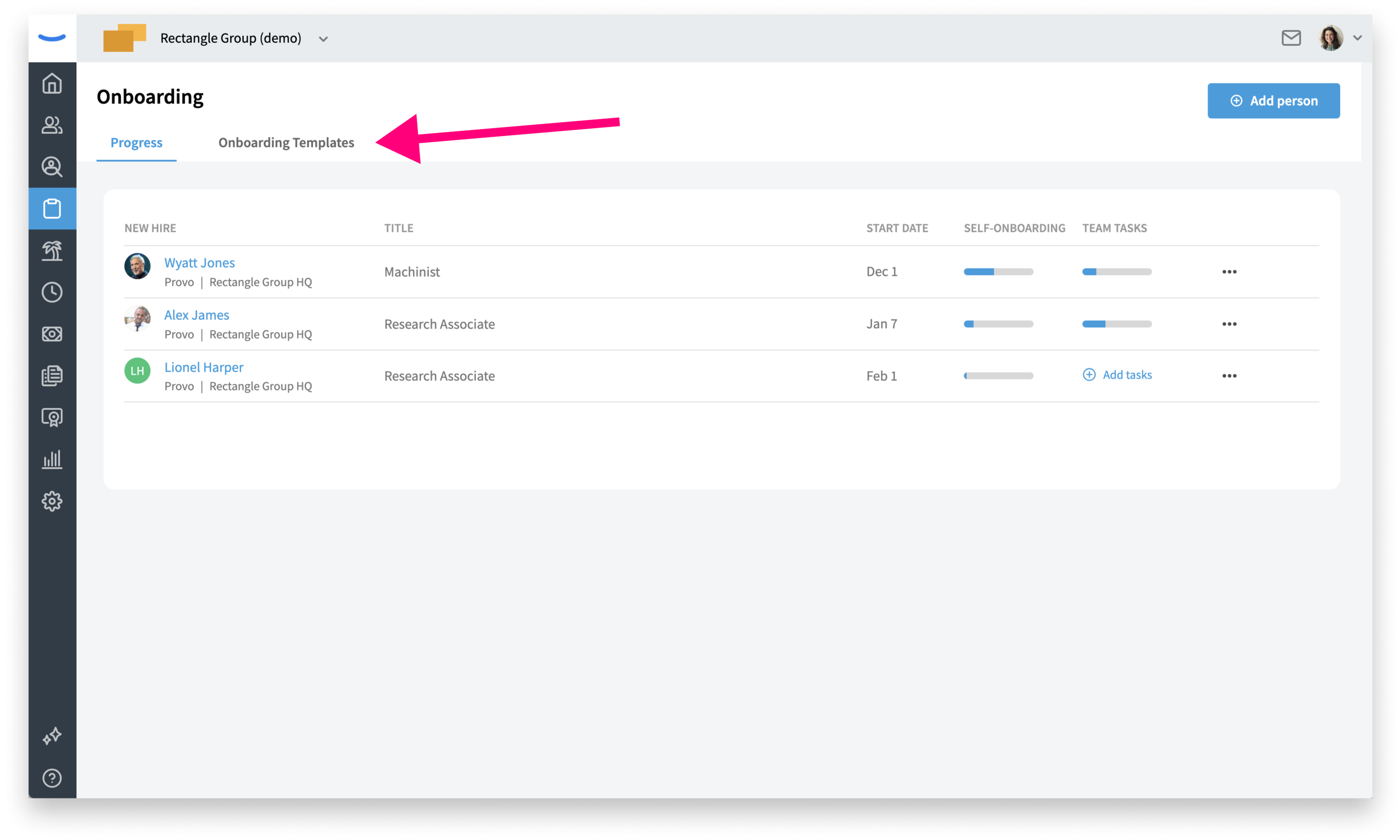
Task: Open the Home icon in the sidebar
Action: (x=52, y=84)
